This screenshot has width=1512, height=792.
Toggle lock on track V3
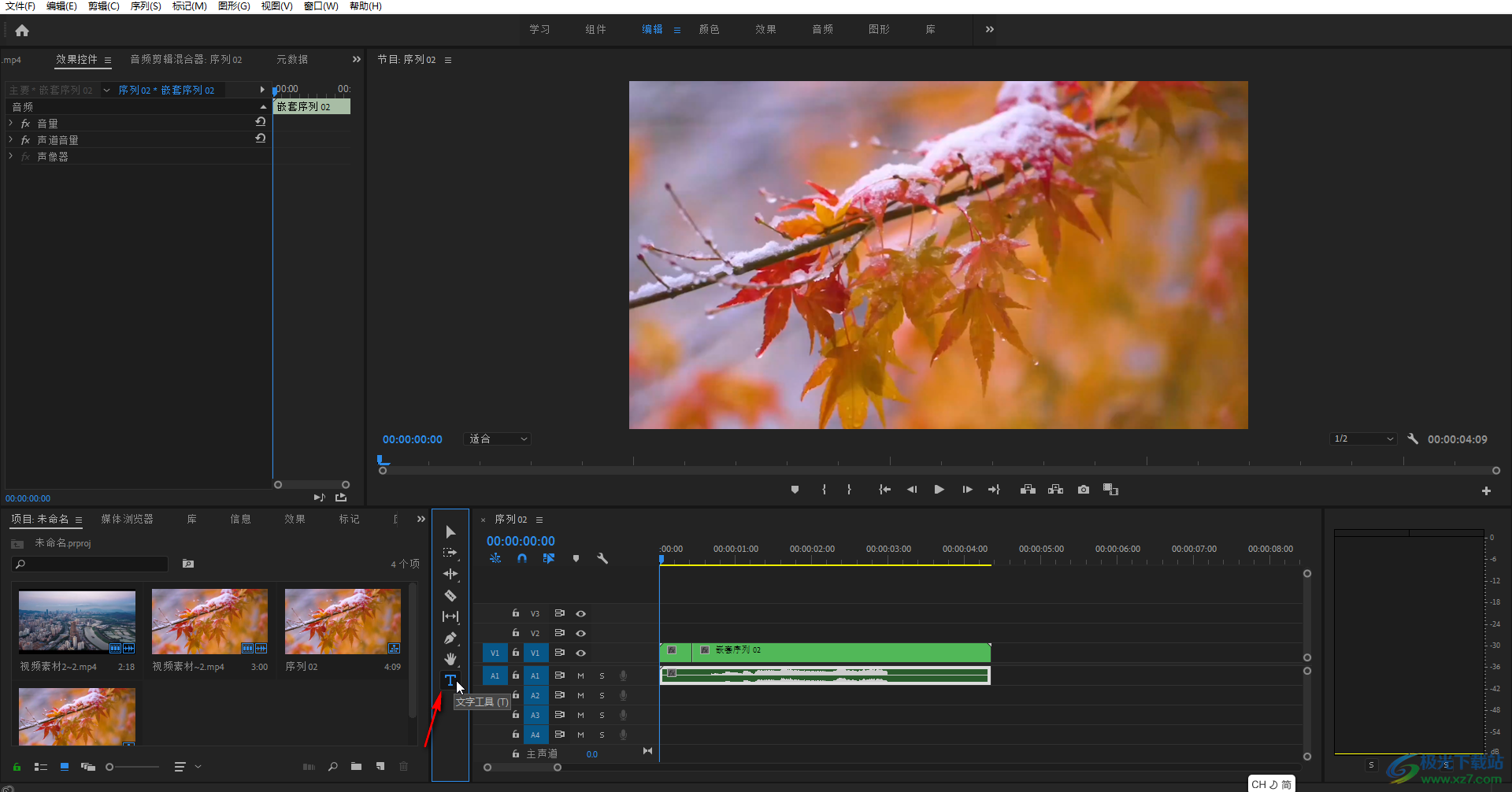click(x=516, y=613)
